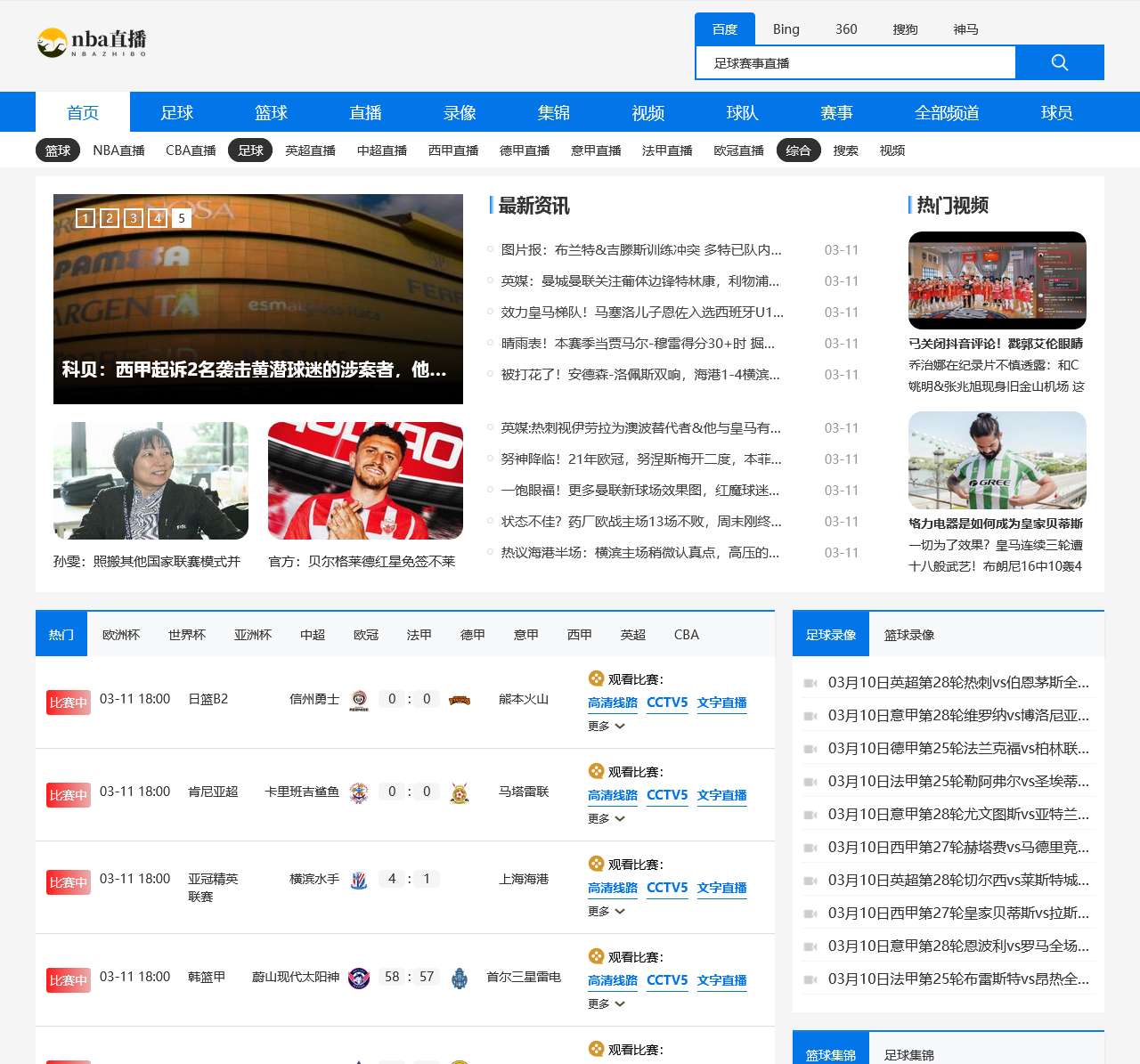The image size is (1140, 1064).
Task: Click video icon beside 皇家贝蒂斯vs拉斯 replay
Action: point(810,914)
